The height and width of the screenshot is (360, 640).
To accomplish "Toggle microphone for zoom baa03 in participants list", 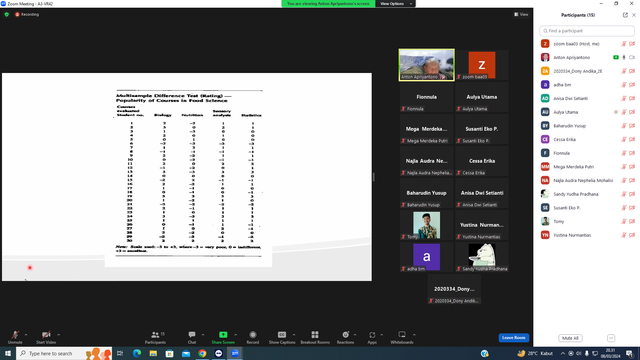I will (x=624, y=44).
